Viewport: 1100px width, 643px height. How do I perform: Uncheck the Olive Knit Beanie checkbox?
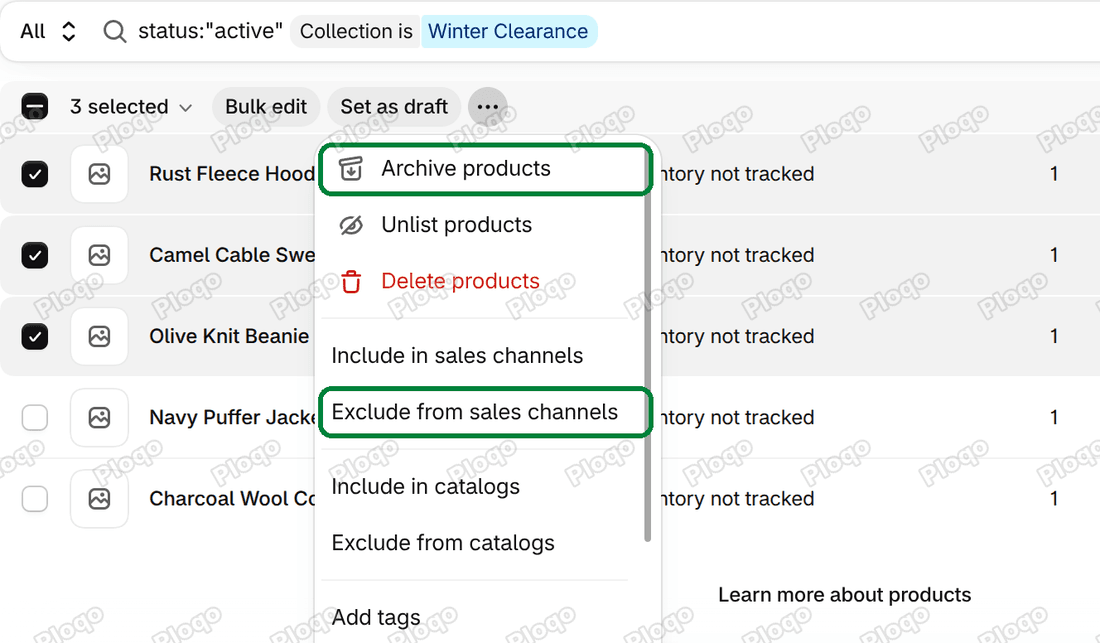click(34, 337)
